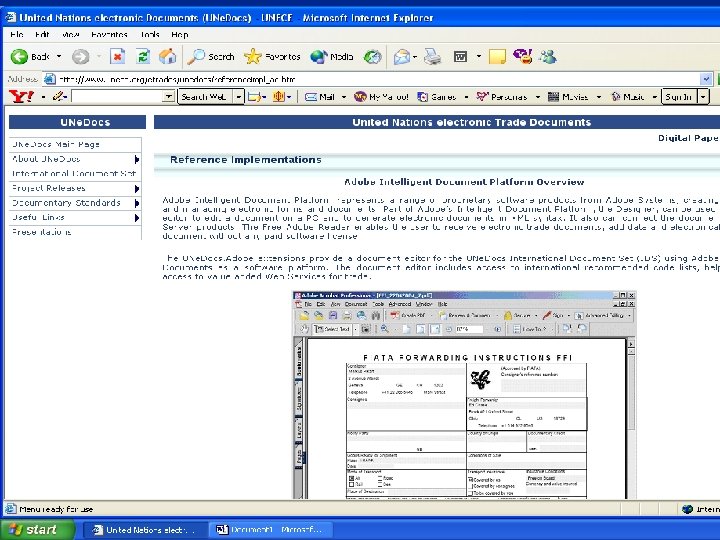Open the Search magnifier button
Image resolution: width=720 pixels, height=540 pixels.
click(211, 56)
